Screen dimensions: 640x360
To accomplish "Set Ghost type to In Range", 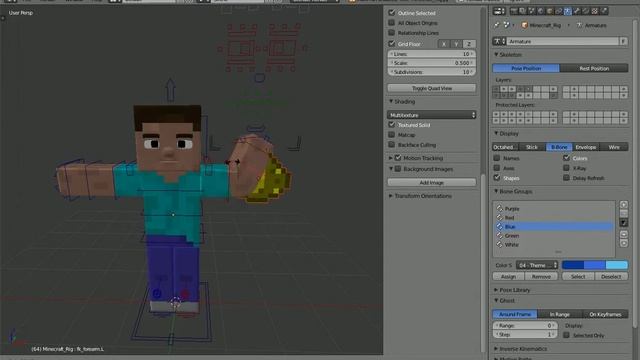I will pyautogui.click(x=560, y=314).
